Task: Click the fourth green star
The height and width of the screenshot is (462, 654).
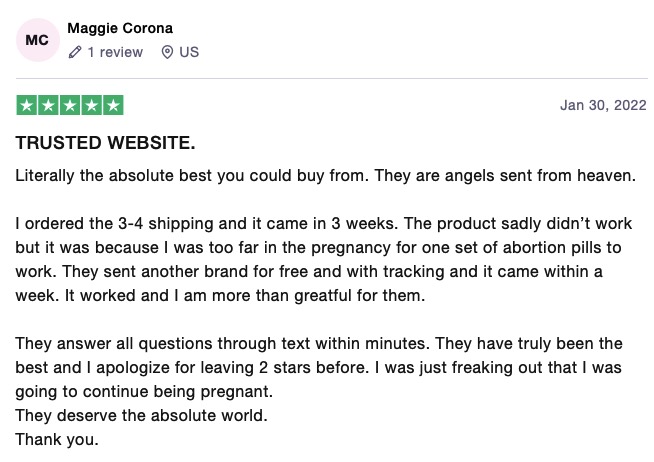Action: coord(92,105)
